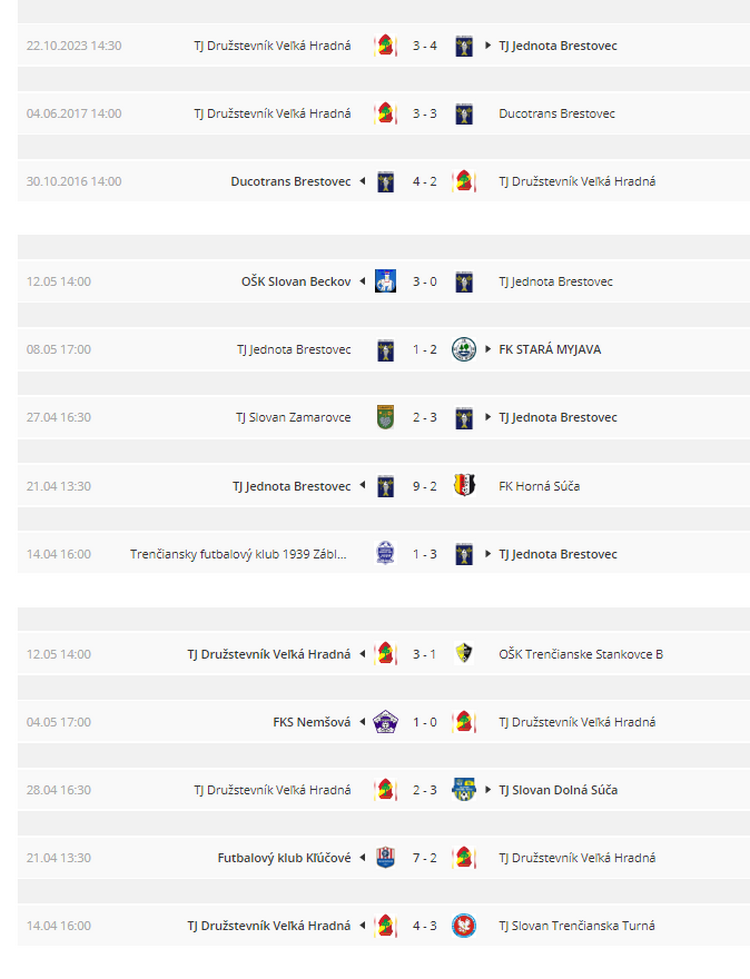Screen dimensions: 750x979
Task: Click the Futbalový klub Kľúčové crest
Action: pos(385,857)
